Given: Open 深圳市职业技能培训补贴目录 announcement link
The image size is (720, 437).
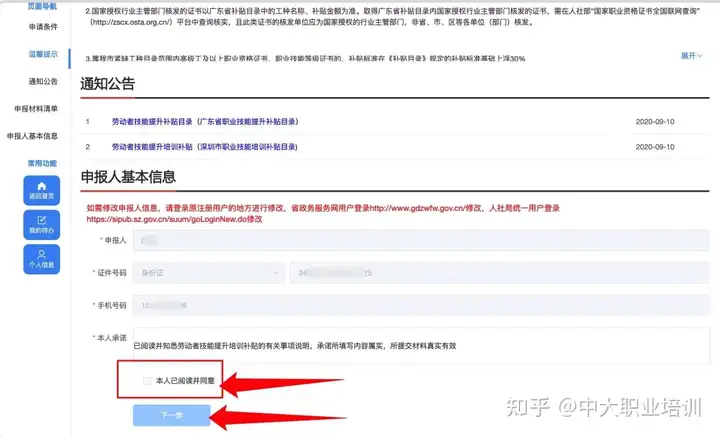Looking at the screenshot, I should click(x=205, y=147).
